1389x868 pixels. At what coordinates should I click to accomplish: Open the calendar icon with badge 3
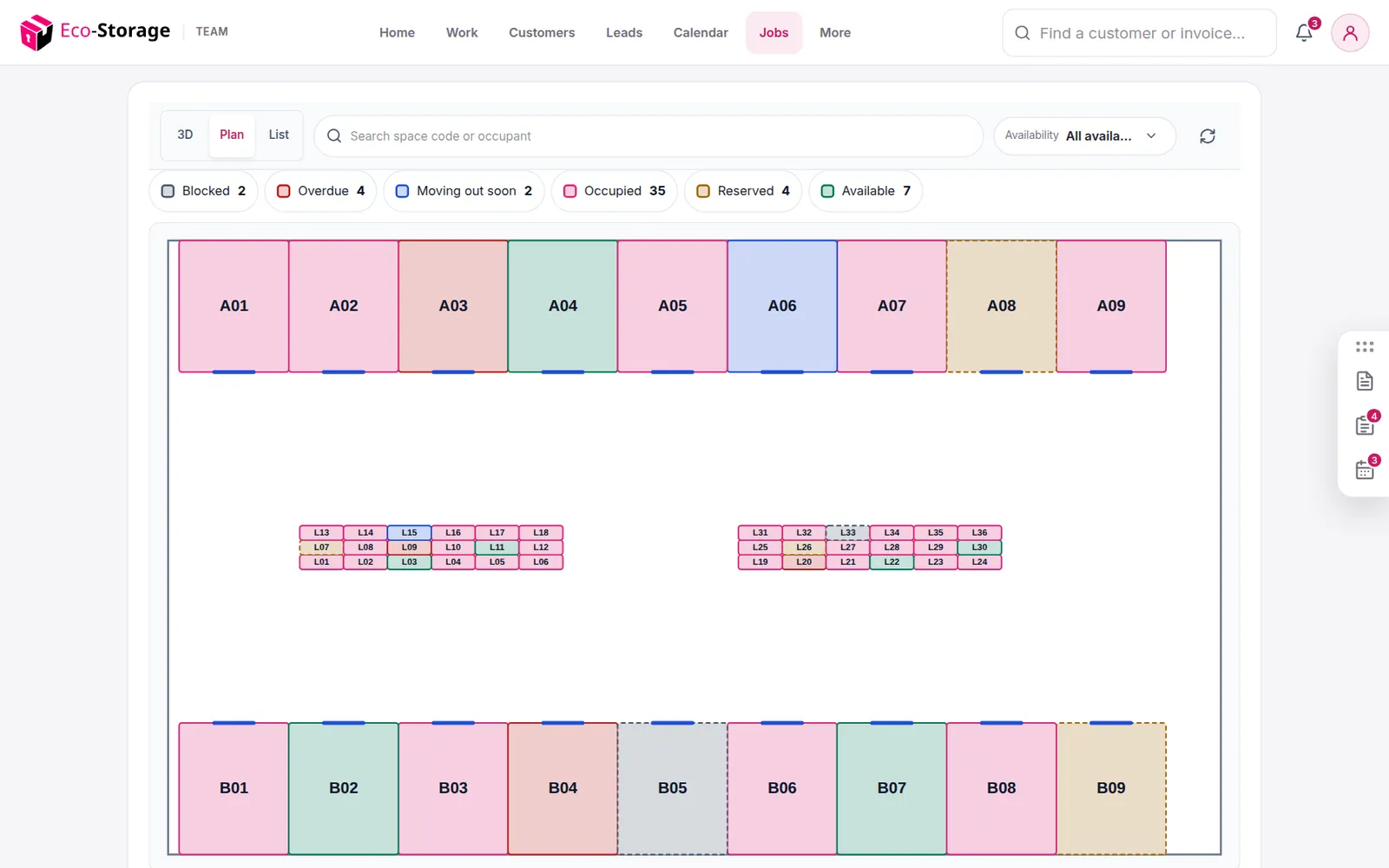click(1365, 470)
